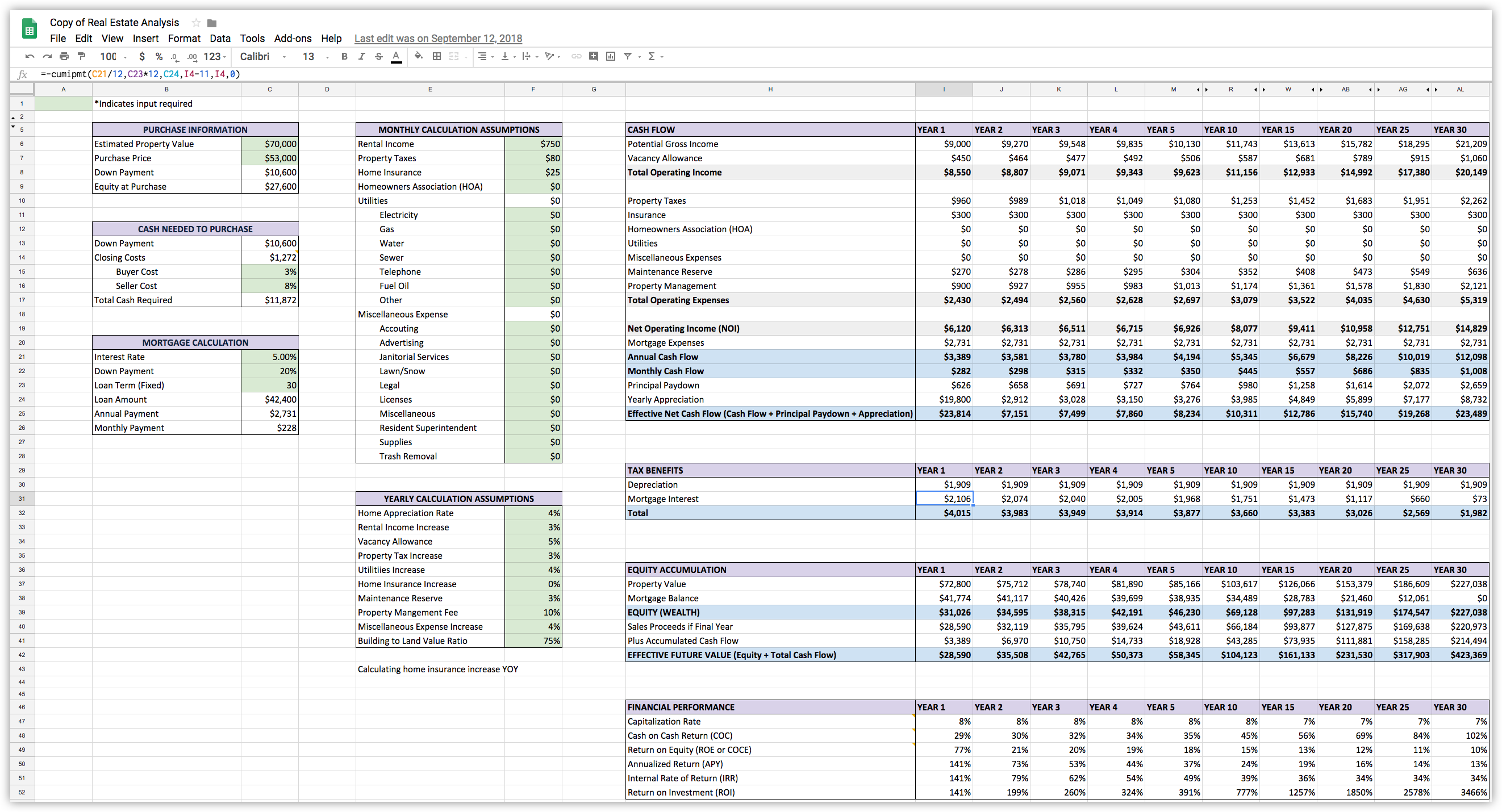Click the text rotation icon
Image resolution: width=1502 pixels, height=812 pixels.
[549, 57]
